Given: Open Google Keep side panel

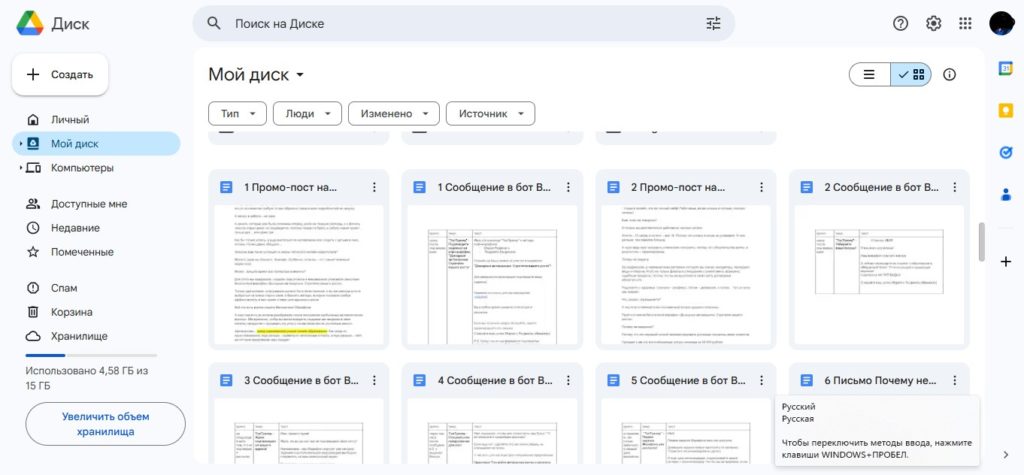Looking at the screenshot, I should tap(1006, 110).
